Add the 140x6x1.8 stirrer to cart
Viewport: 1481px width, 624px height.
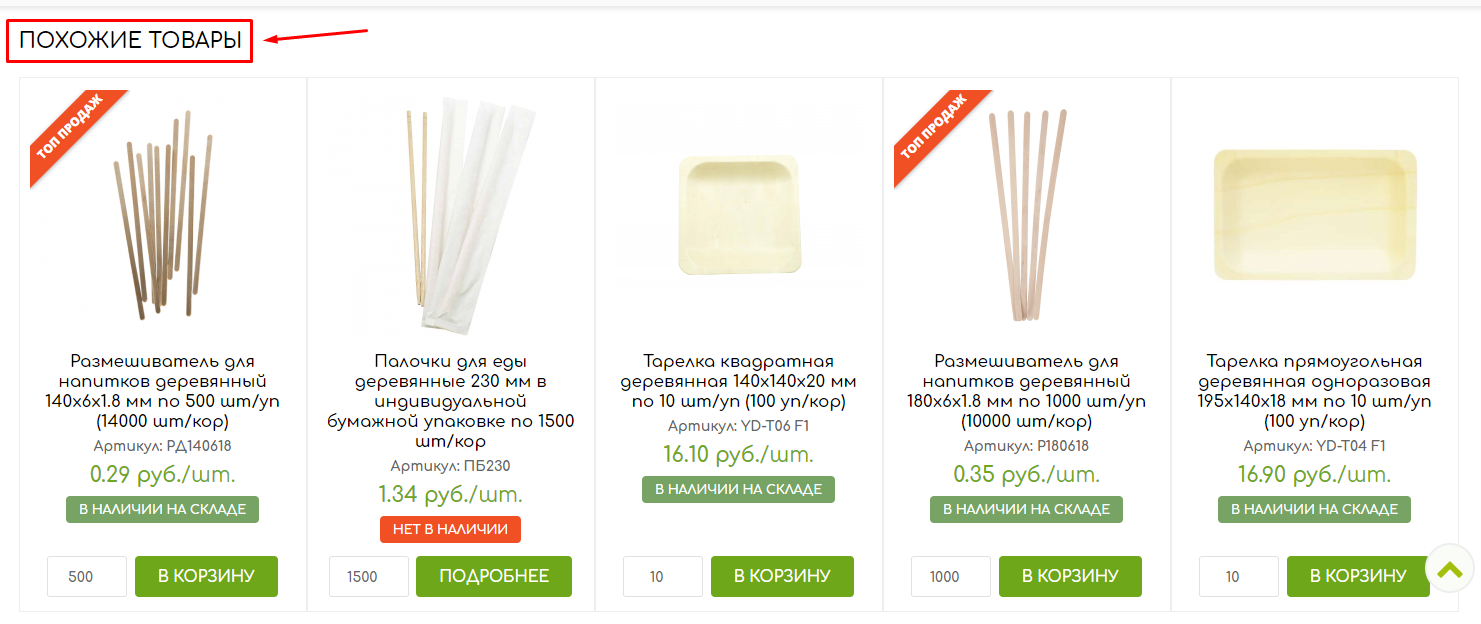coord(206,576)
